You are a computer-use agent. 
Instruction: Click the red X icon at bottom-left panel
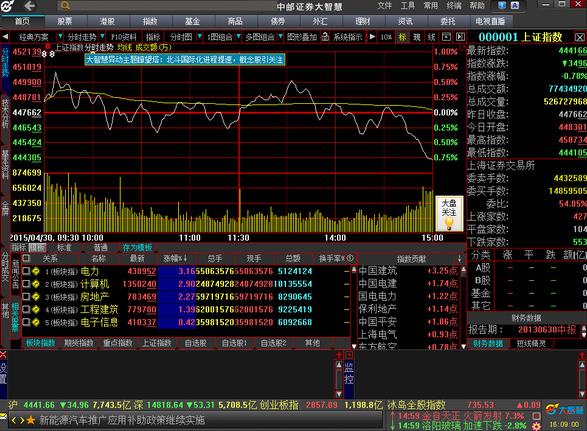coord(3,354)
